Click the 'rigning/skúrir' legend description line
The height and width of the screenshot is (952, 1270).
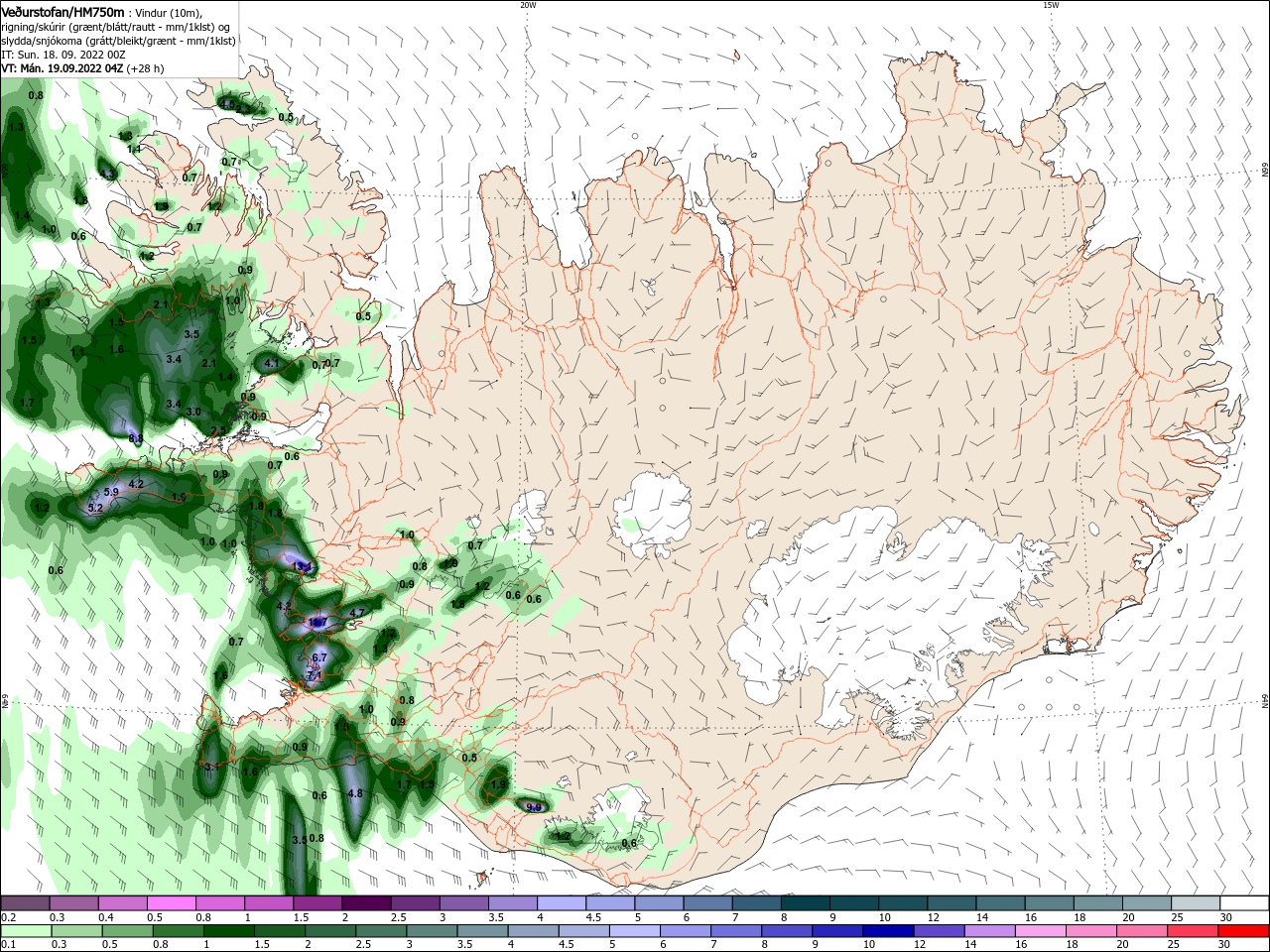(115, 27)
